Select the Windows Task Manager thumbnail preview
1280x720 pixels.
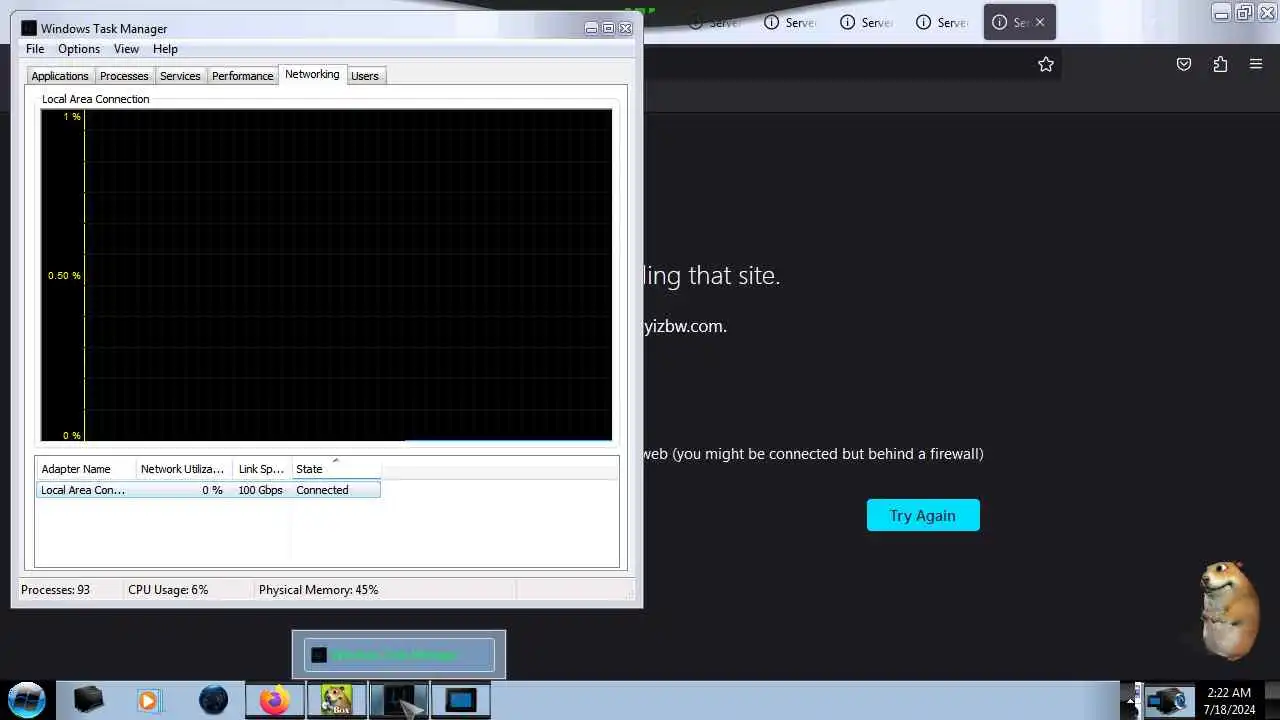click(399, 655)
